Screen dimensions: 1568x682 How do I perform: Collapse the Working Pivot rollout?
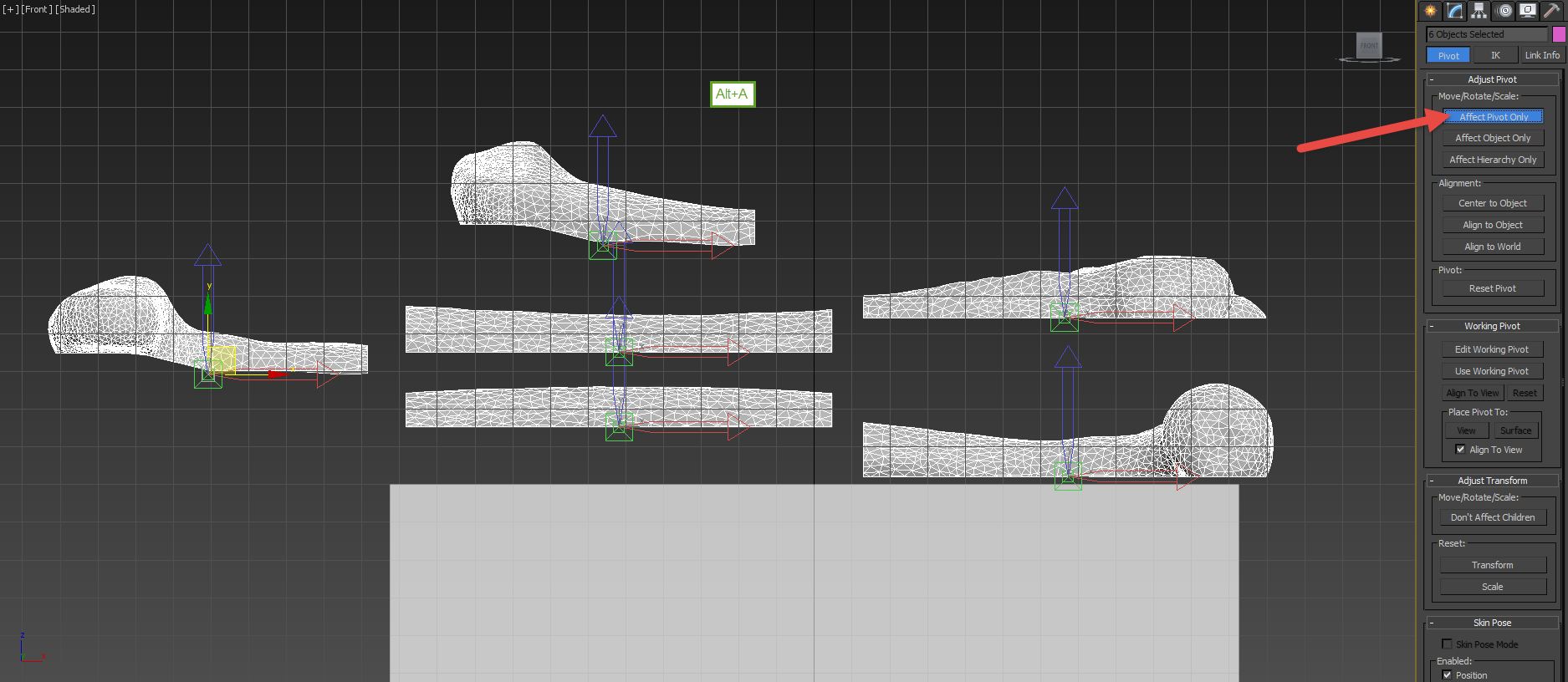(1493, 326)
